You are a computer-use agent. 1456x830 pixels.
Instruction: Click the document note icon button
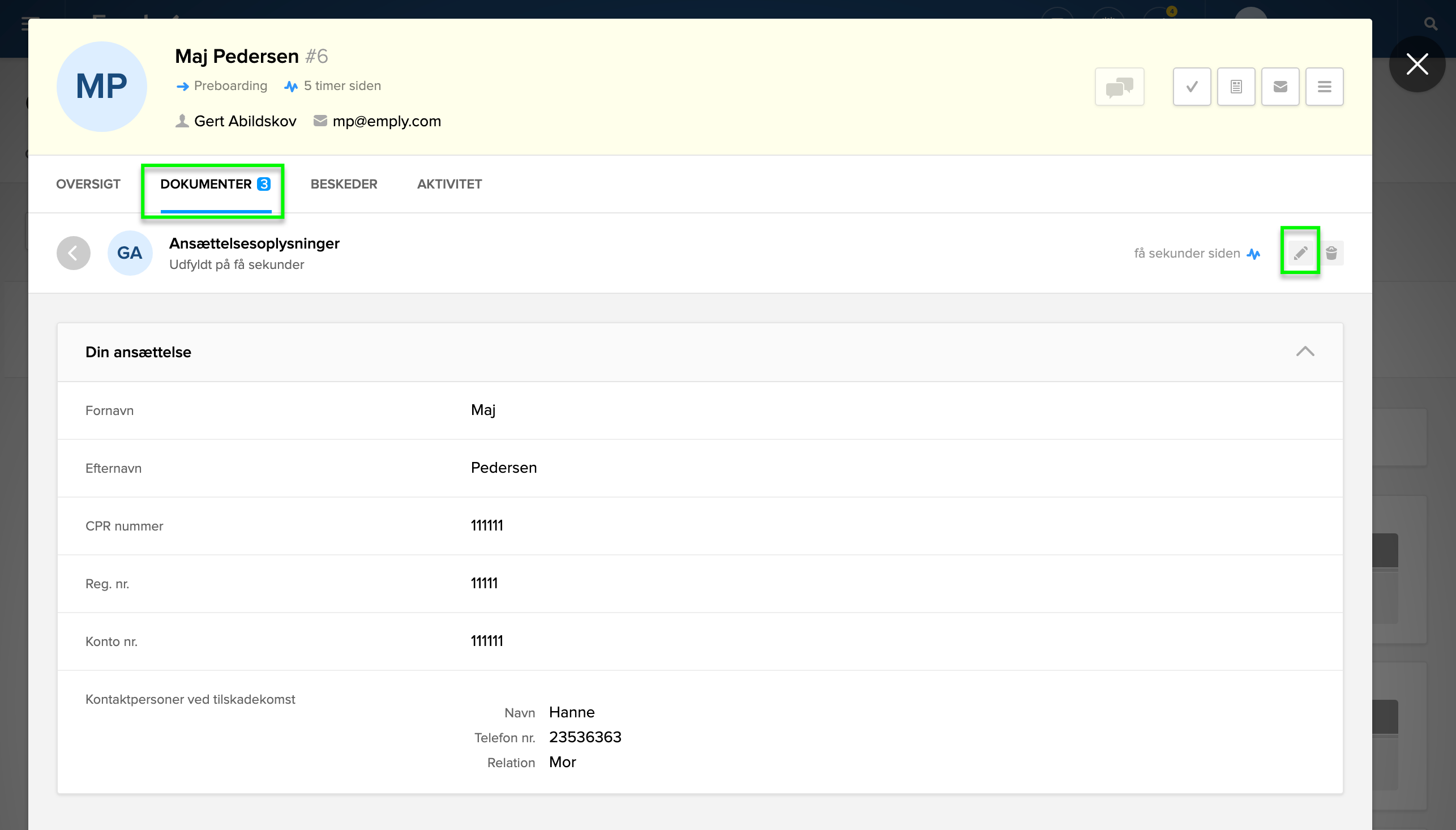1235,87
